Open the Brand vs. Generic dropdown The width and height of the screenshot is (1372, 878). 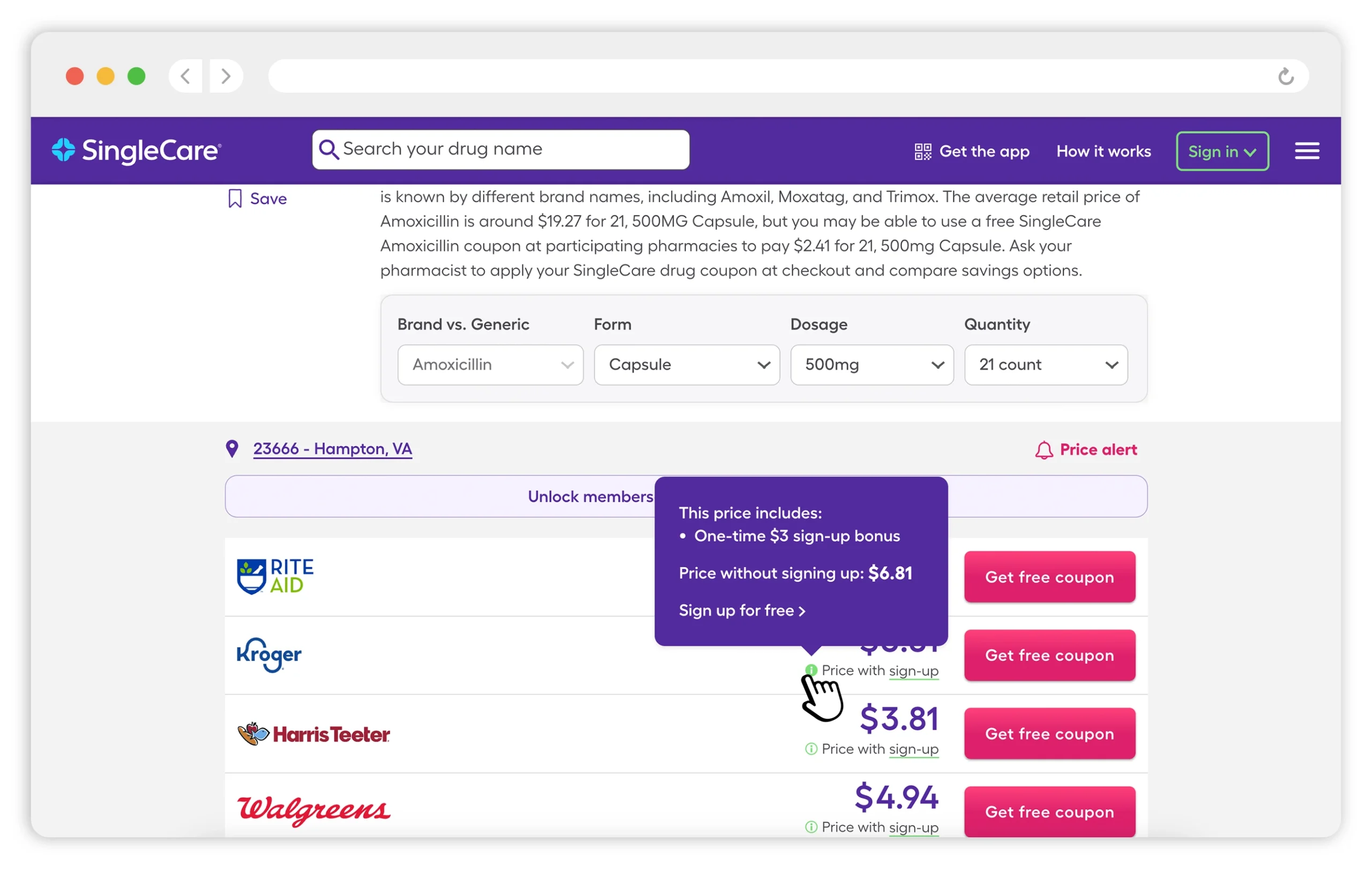(x=489, y=365)
